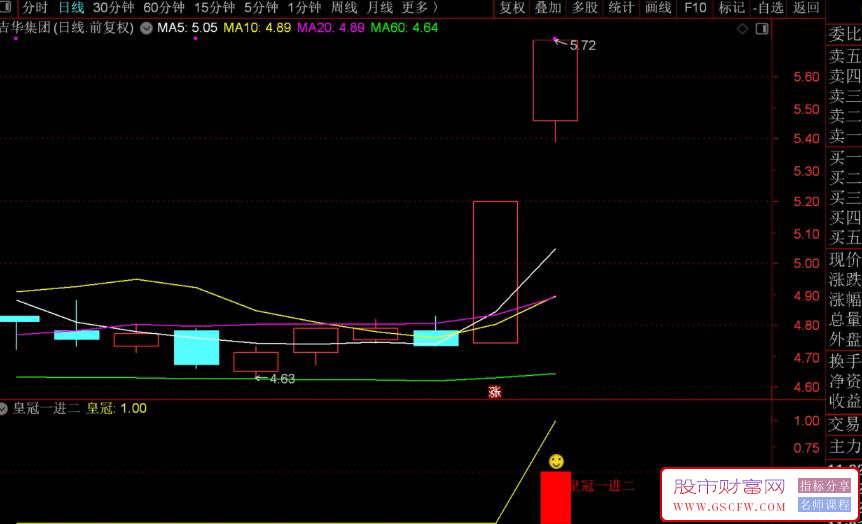Click the red 涨 marker icon
The image size is (862, 524).
click(495, 391)
